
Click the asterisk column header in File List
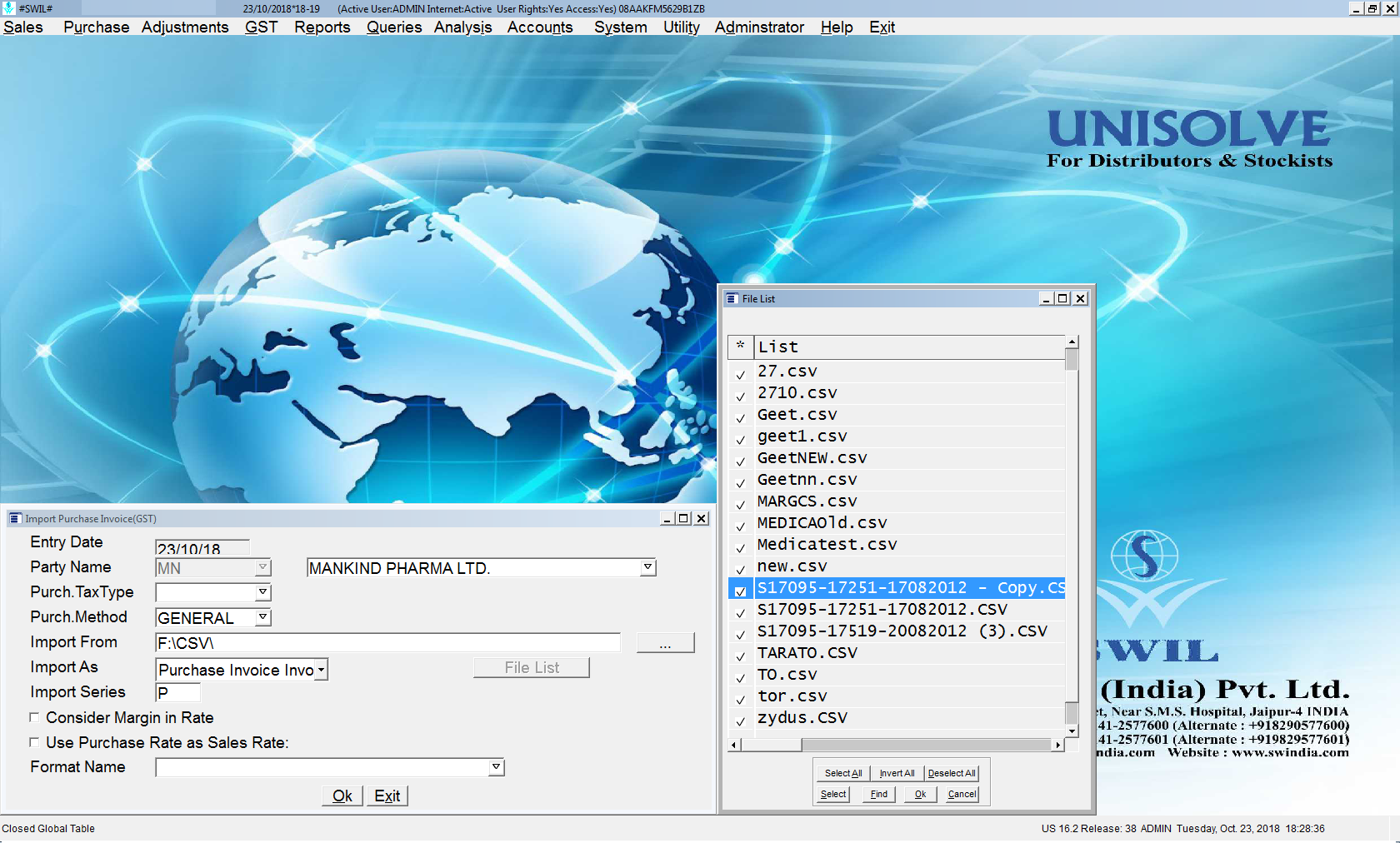740,347
